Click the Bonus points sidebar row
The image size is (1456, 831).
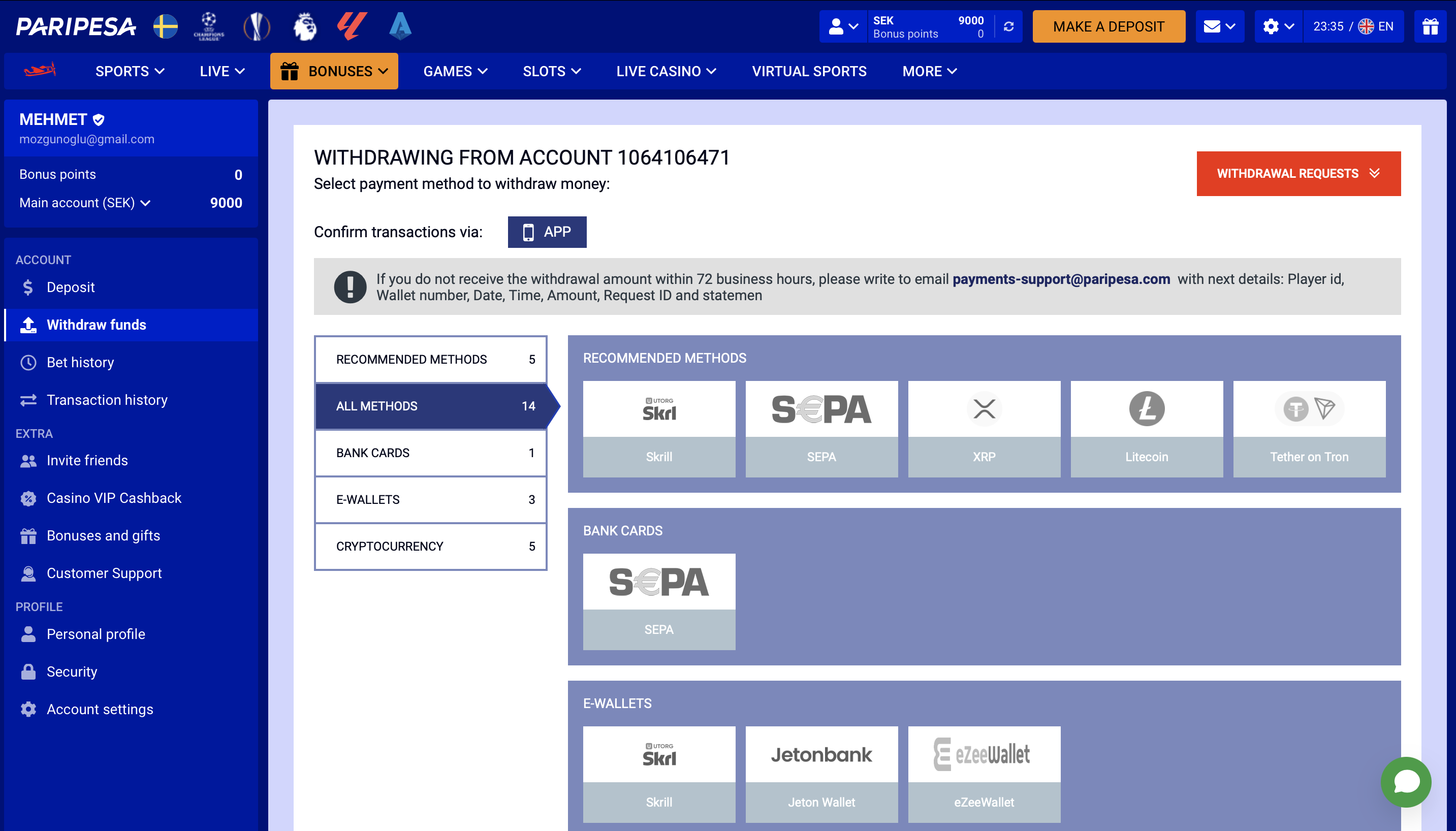click(131, 175)
